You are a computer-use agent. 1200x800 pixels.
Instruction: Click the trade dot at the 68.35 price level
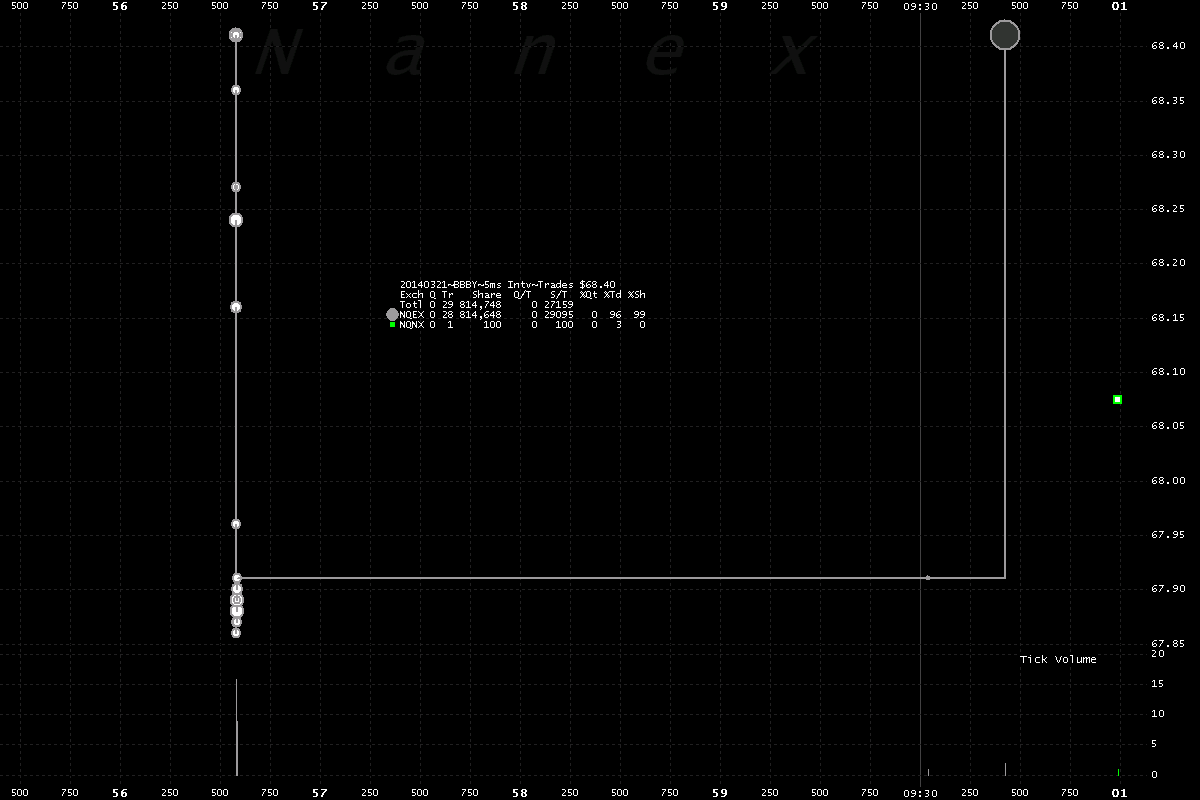236,90
